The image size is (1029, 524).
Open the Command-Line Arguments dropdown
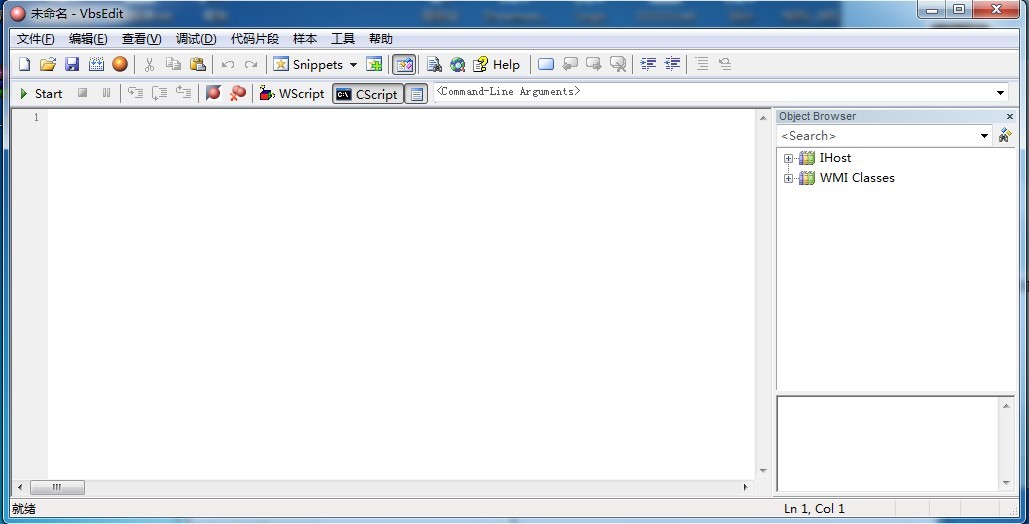[1000, 93]
